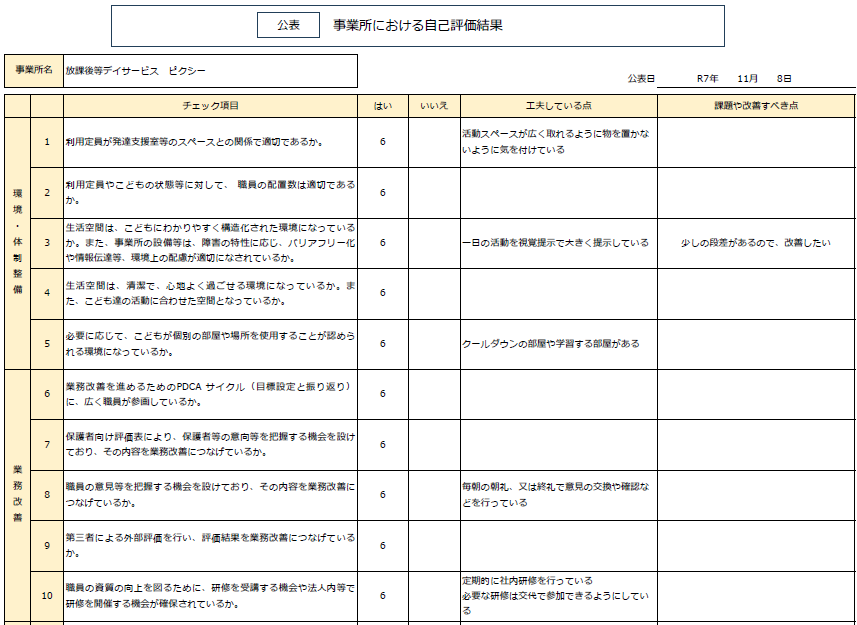
Task: Click the 第三者による外部評価 check item
Action: pyautogui.click(x=210, y=545)
